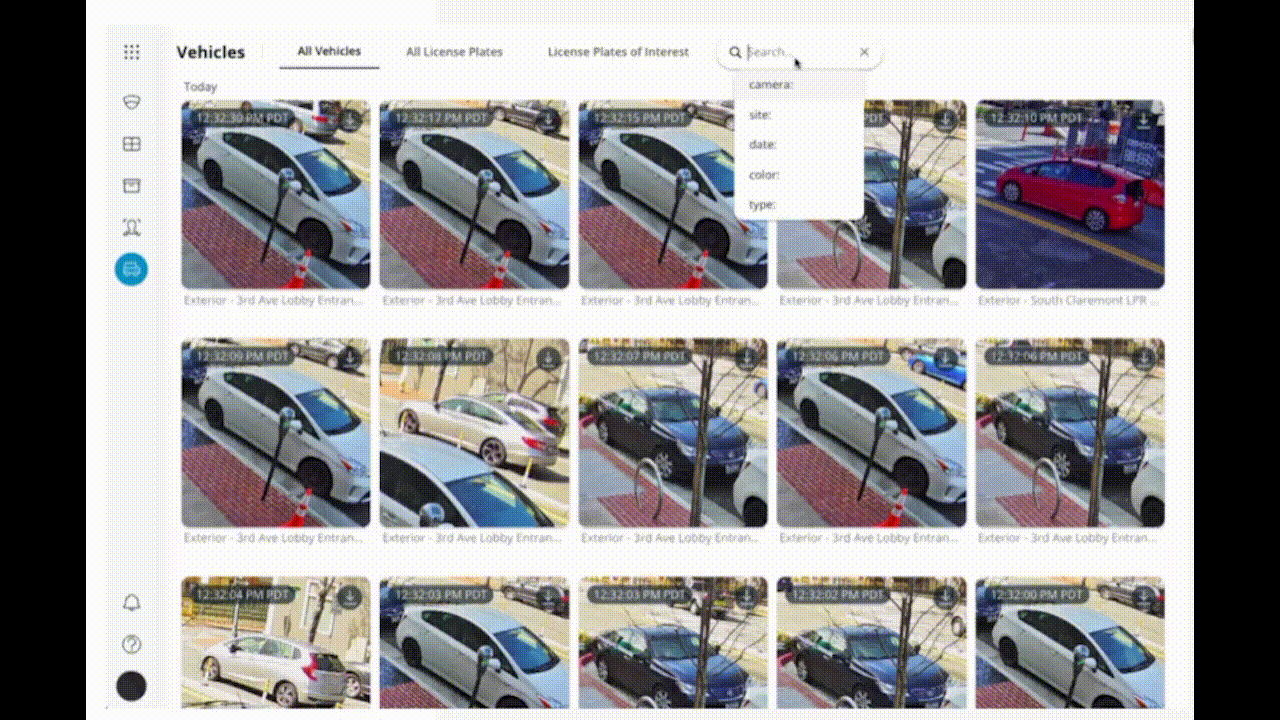Open the 12:32:09 PM vehicle thumbnail
Image resolution: width=1280 pixels, height=720 pixels.
pos(276,433)
